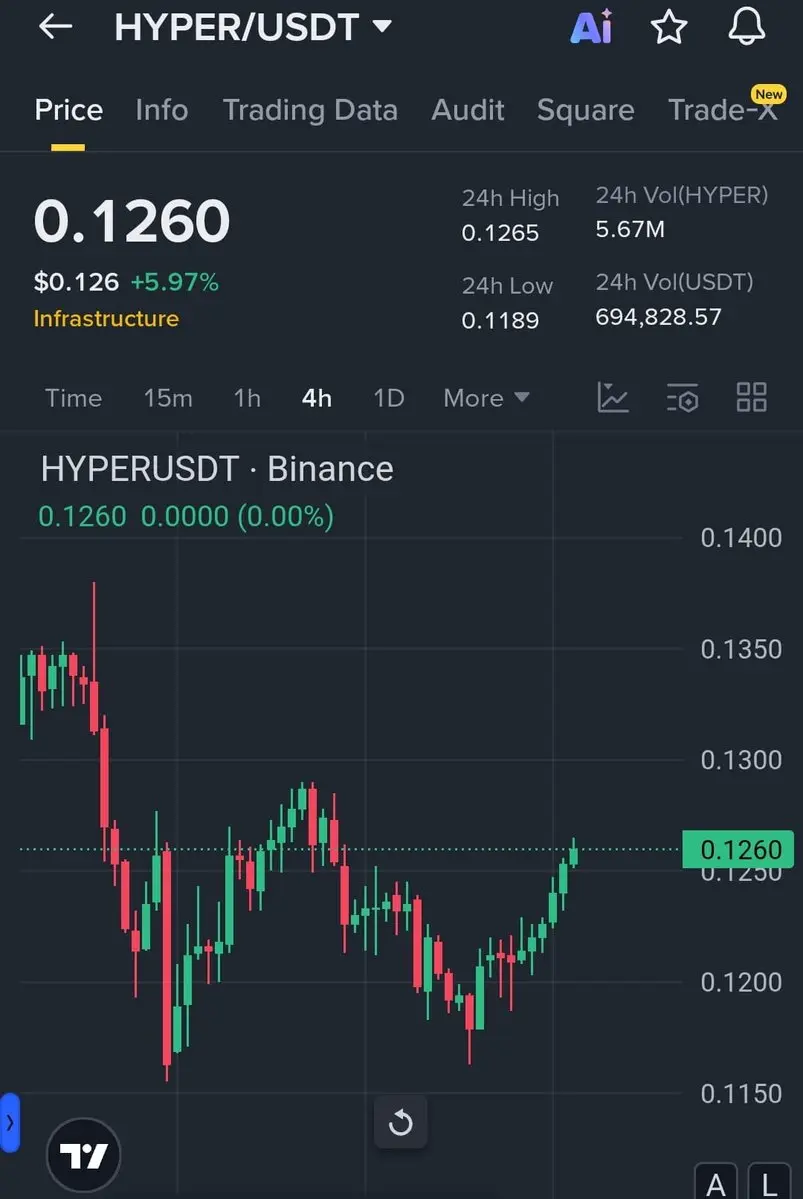Switch to the Info tab
The width and height of the screenshot is (803, 1199).
[x=161, y=110]
